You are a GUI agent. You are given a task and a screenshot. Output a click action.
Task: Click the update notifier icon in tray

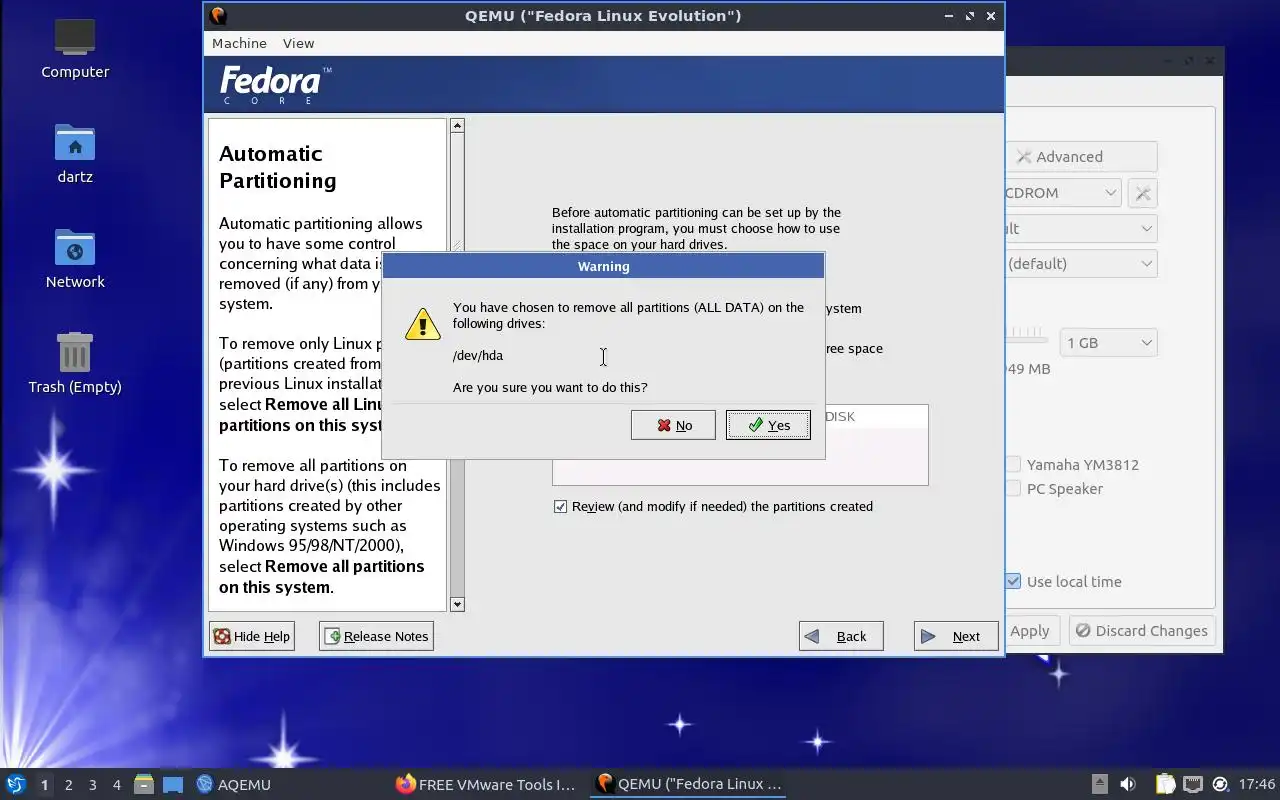point(1220,784)
